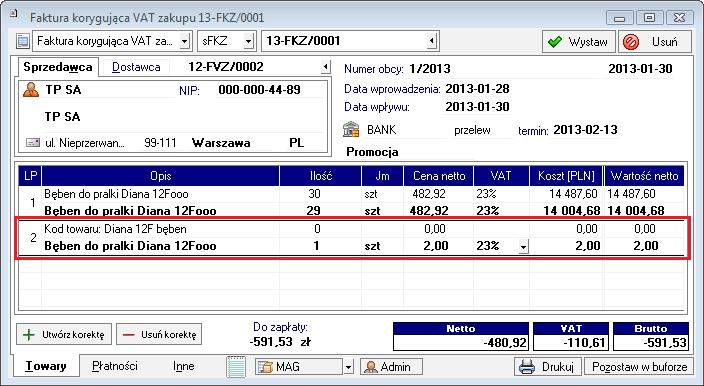Click the Do zapłaty amount -591,53 zł
The height and width of the screenshot is (386, 704).
(x=280, y=342)
